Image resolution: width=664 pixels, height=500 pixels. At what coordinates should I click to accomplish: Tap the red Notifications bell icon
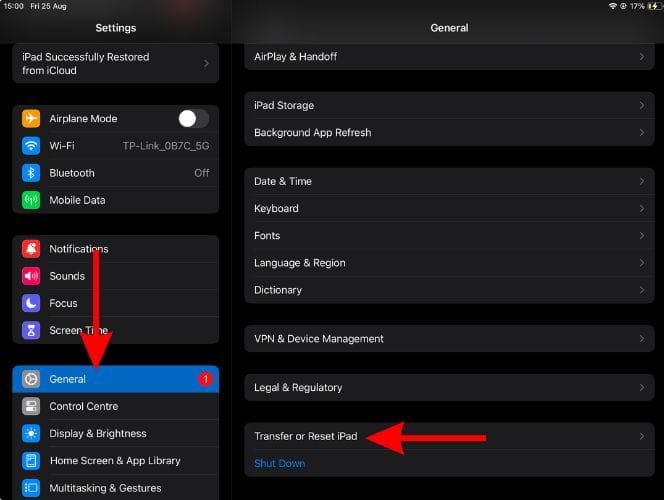(x=31, y=249)
